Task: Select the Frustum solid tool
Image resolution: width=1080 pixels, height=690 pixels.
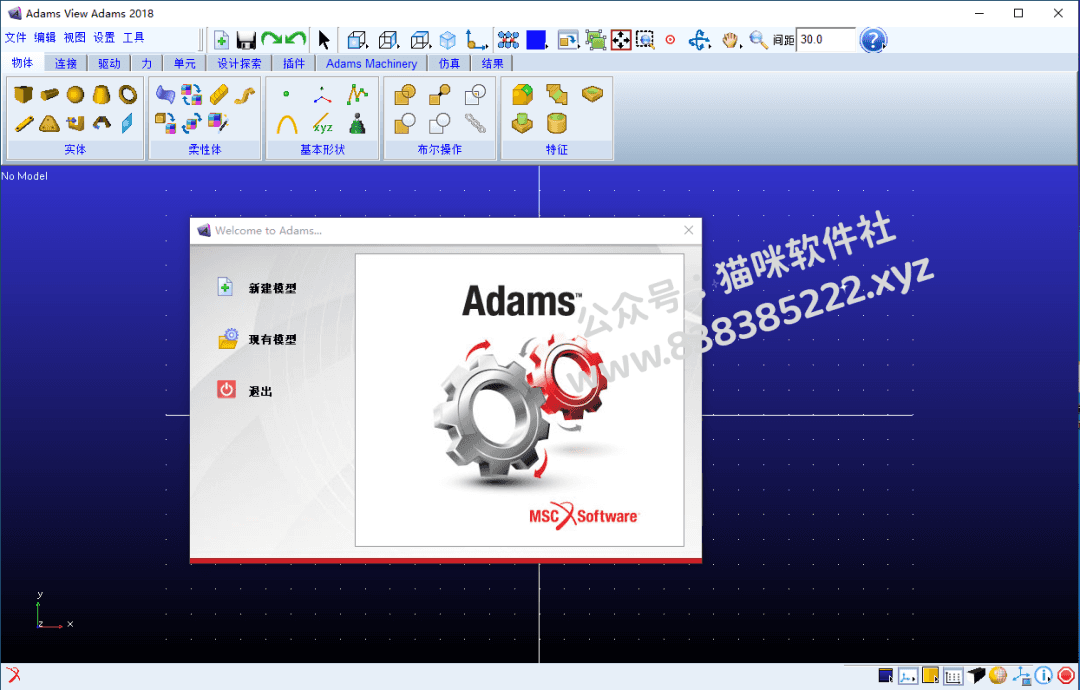Action: pyautogui.click(x=101, y=94)
